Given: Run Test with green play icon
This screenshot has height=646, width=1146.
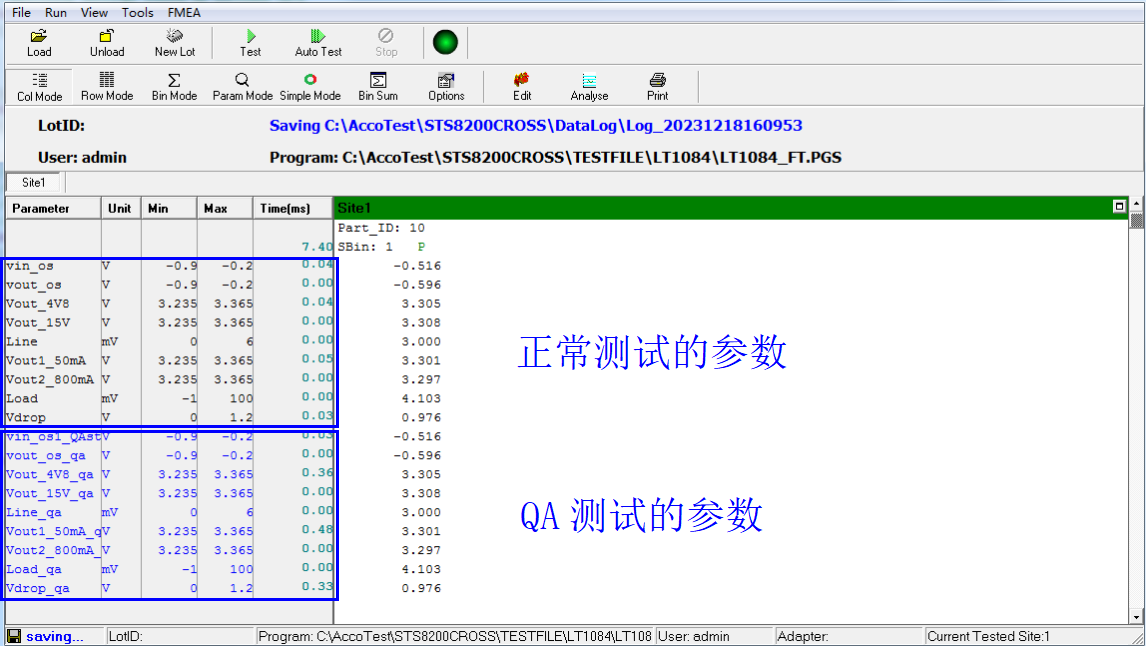Looking at the screenshot, I should pos(250,42).
